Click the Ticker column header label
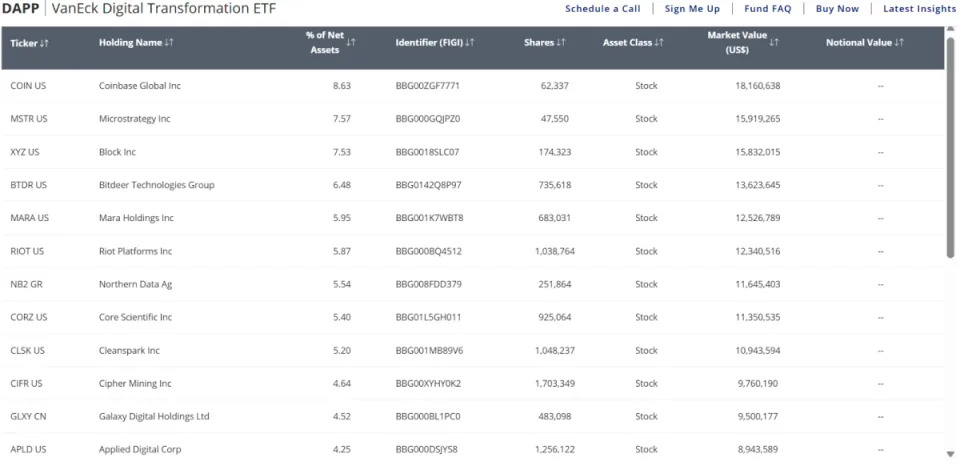 (x=24, y=43)
